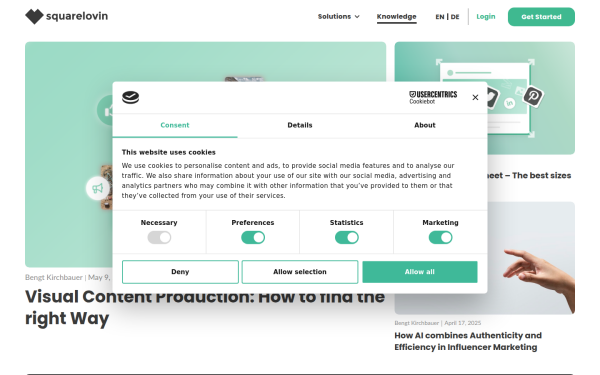Expand the Solutions dropdown menu
600x375 pixels.
click(338, 16)
